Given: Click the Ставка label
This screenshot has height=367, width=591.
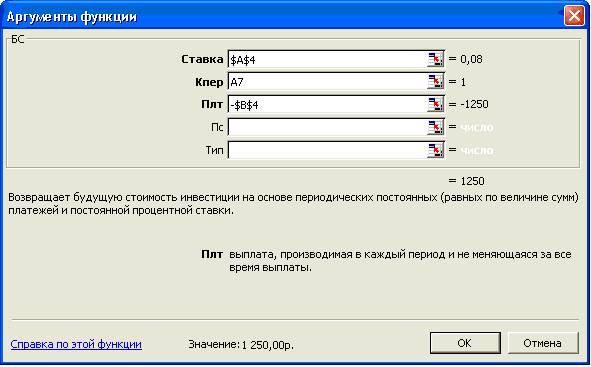Looking at the screenshot, I should [x=202, y=59].
